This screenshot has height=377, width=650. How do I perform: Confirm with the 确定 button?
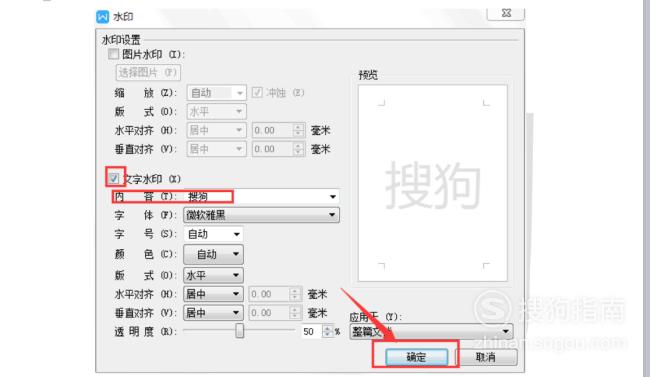pos(417,357)
